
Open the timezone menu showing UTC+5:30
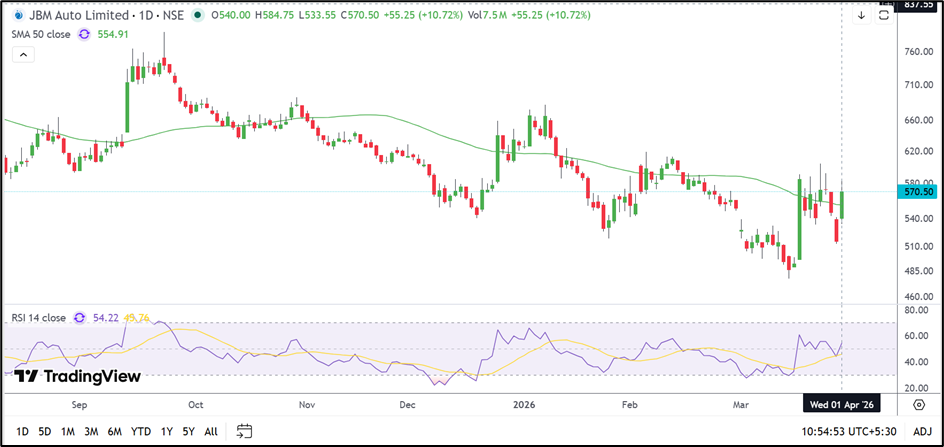849,431
